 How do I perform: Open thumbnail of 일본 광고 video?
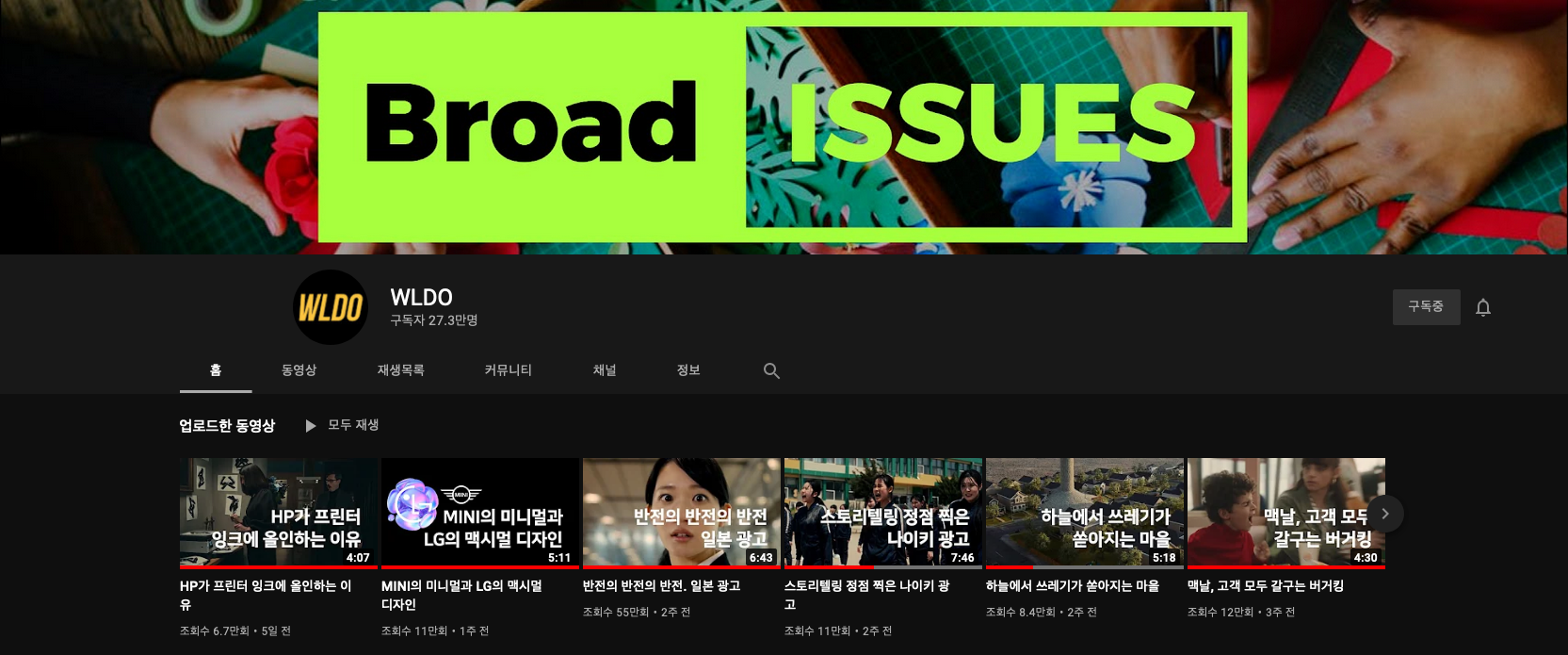click(681, 513)
